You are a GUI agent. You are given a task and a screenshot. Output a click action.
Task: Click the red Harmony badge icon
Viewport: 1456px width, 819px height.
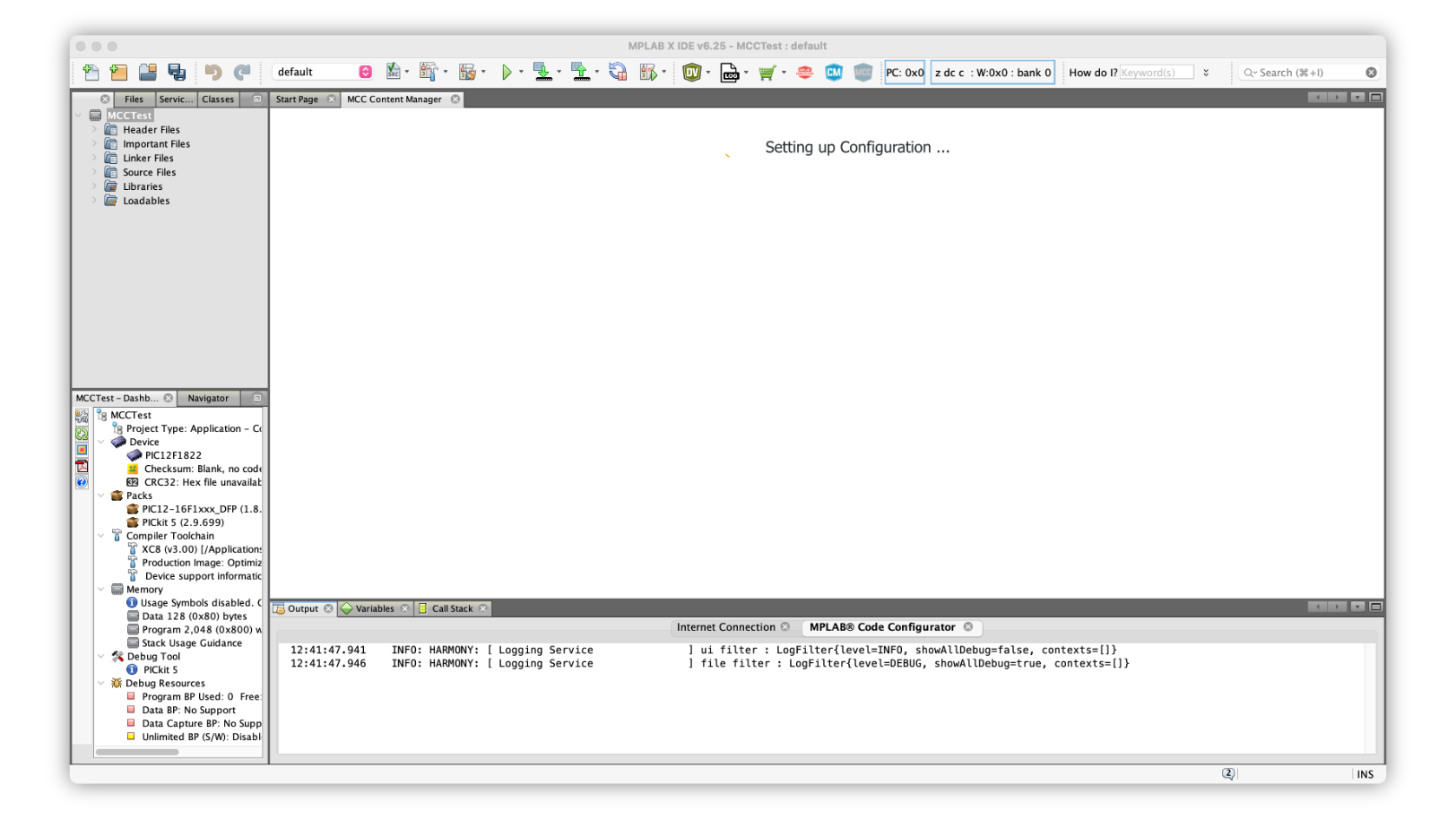click(805, 73)
